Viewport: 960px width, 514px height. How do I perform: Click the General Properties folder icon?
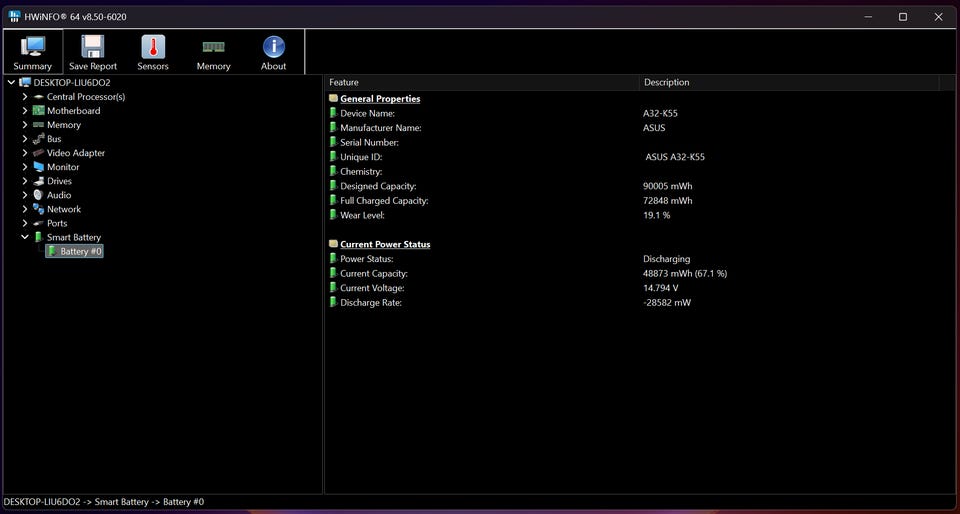point(333,98)
